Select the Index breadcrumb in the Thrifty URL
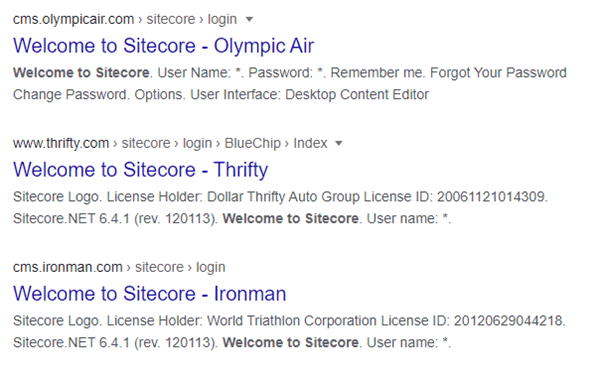 click(x=310, y=143)
